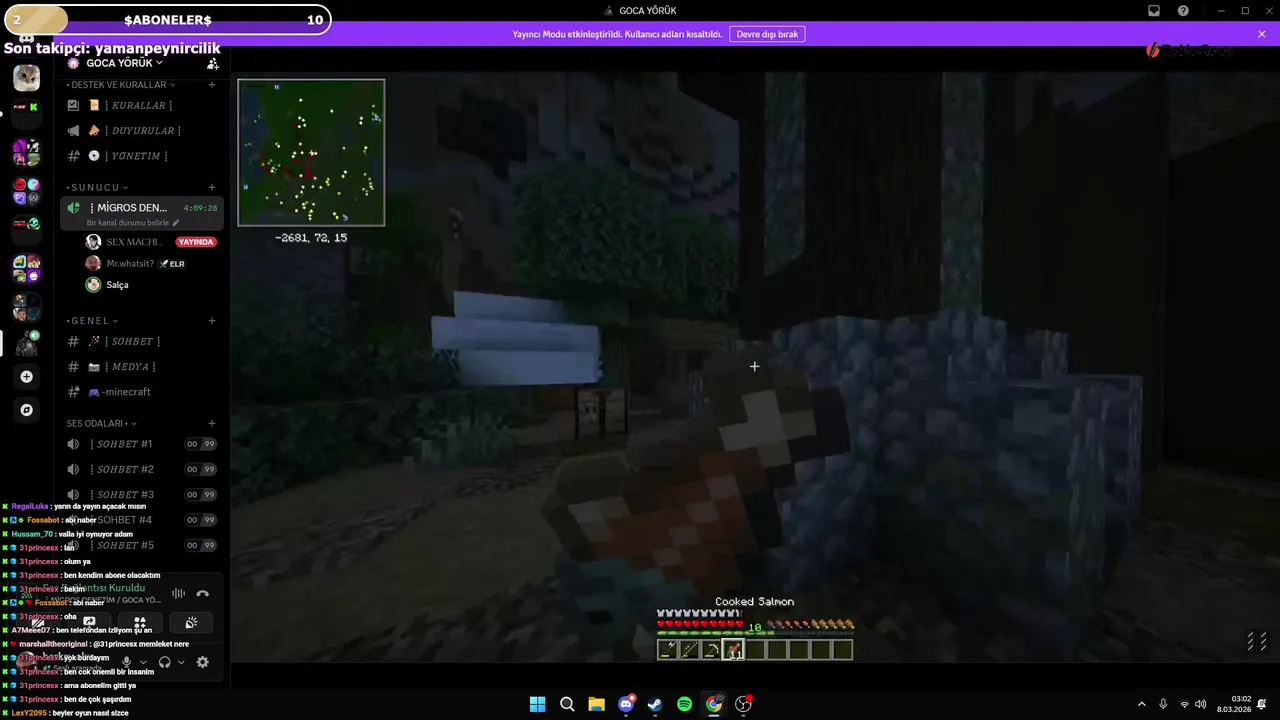This screenshot has height=720, width=1280.
Task: Click Devre dışı bırak on the streamer mode banner
Action: (767, 34)
